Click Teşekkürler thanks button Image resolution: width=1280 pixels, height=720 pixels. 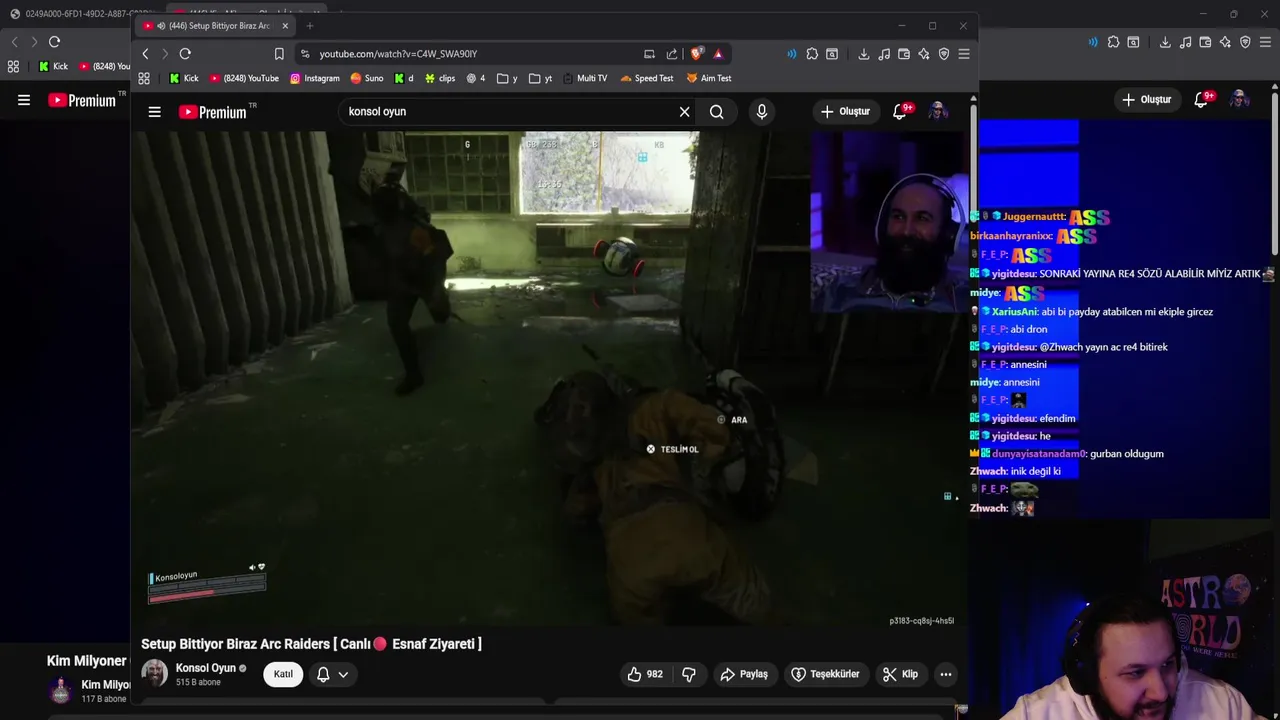pyautogui.click(x=825, y=674)
